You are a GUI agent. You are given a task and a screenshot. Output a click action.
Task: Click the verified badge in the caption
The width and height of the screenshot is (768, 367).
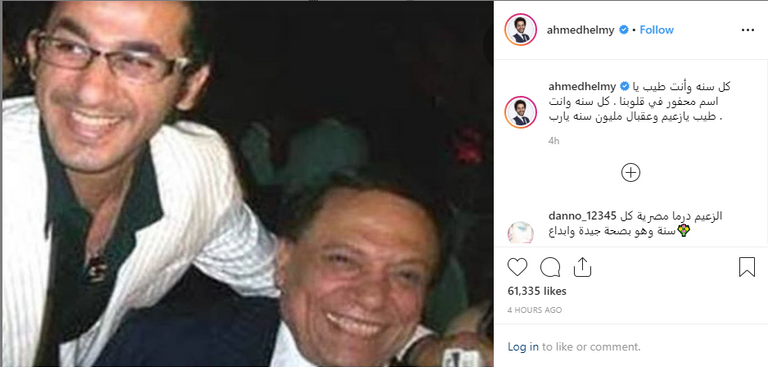[624, 86]
